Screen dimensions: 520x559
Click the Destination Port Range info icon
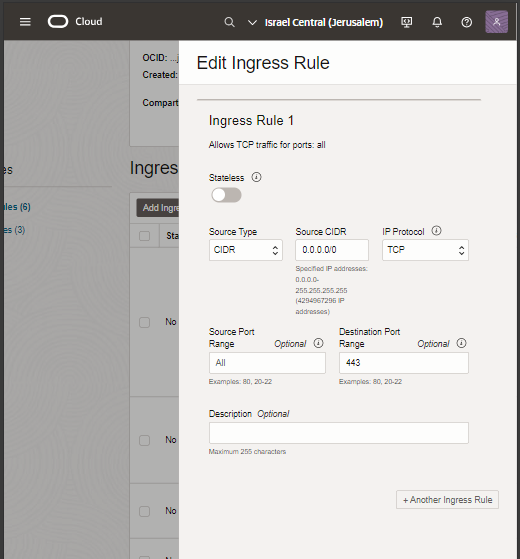pos(461,343)
